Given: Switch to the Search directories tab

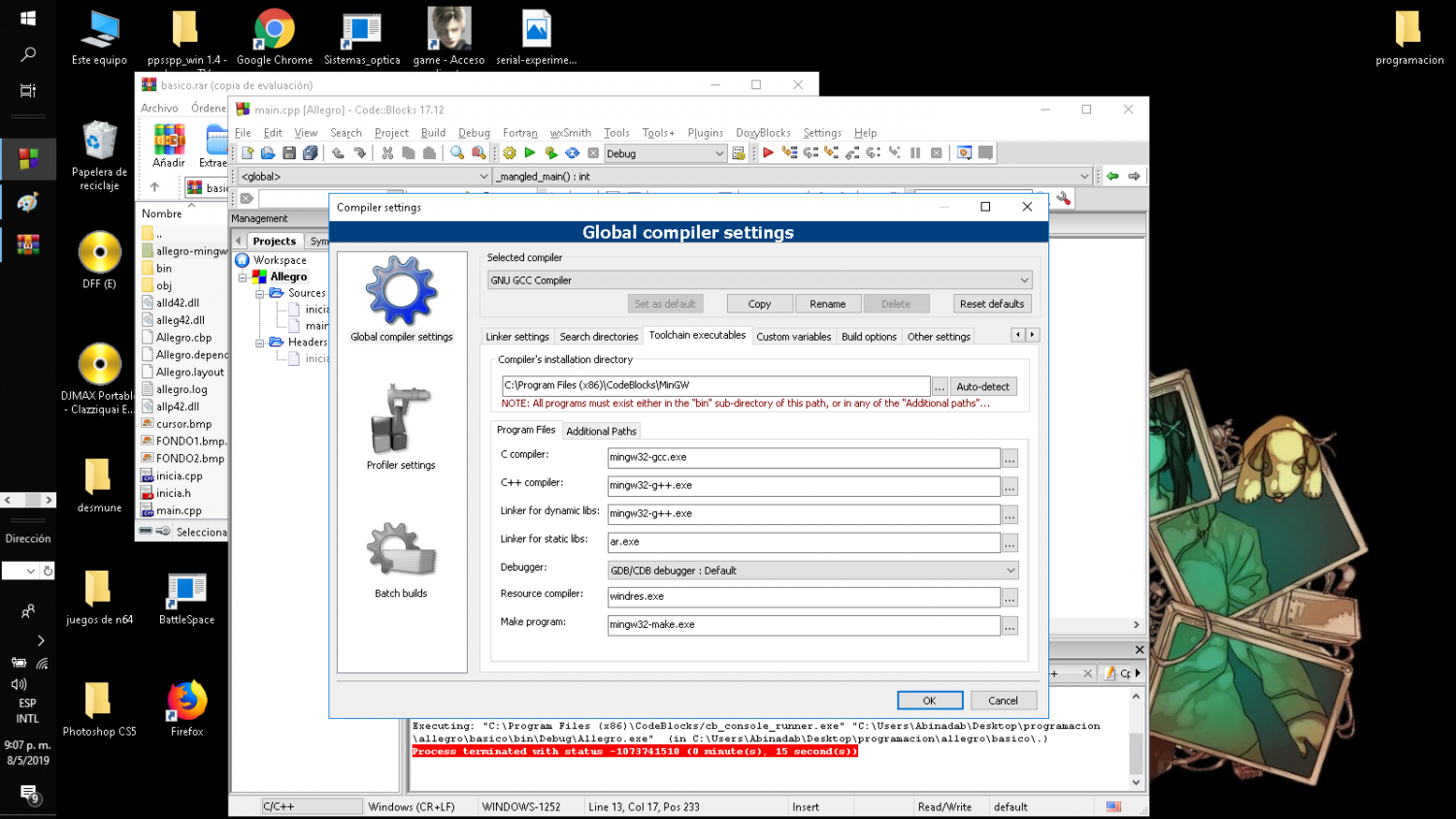Looking at the screenshot, I should [x=599, y=337].
